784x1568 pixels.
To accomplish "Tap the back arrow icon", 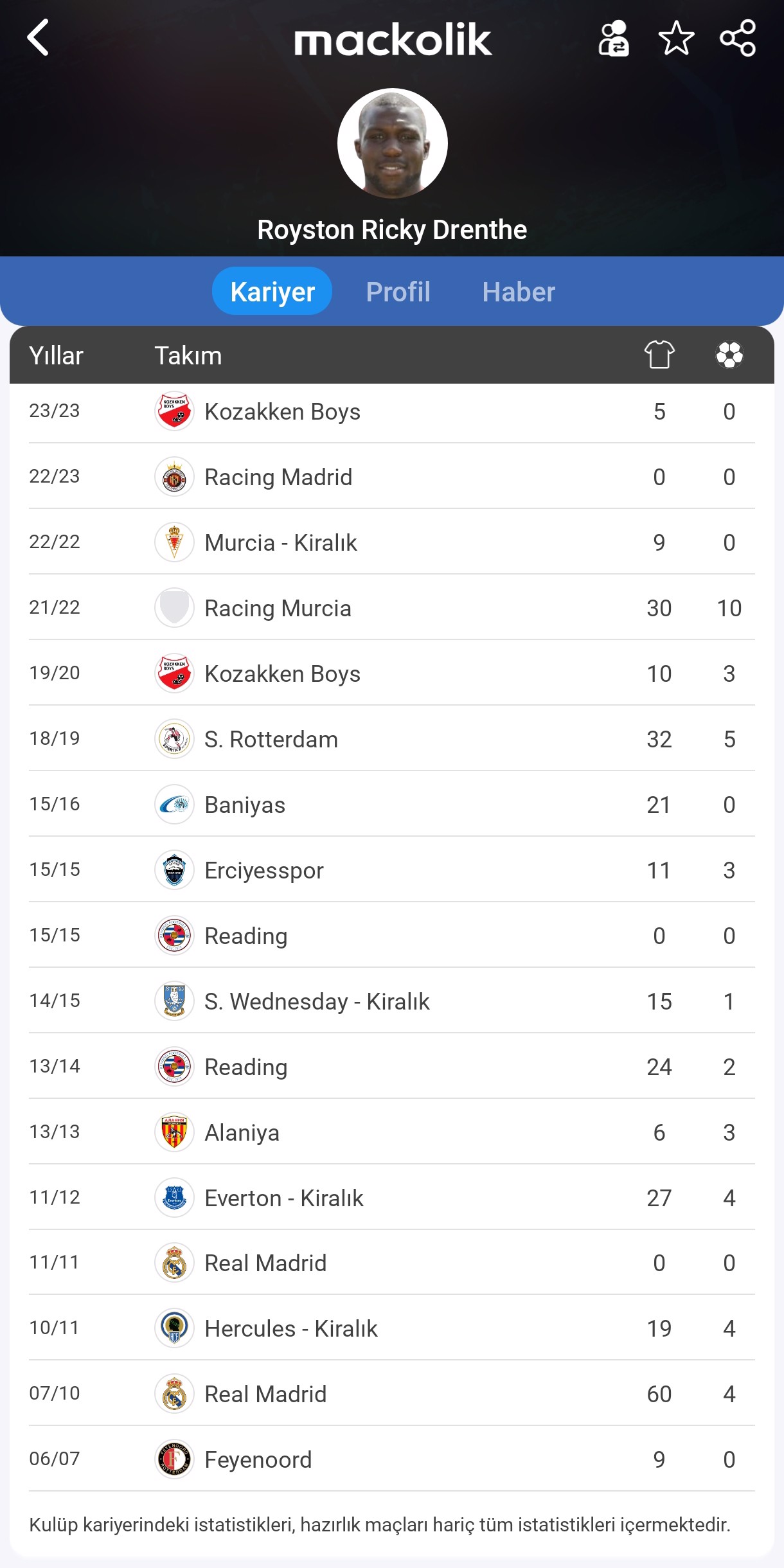I will (39, 38).
